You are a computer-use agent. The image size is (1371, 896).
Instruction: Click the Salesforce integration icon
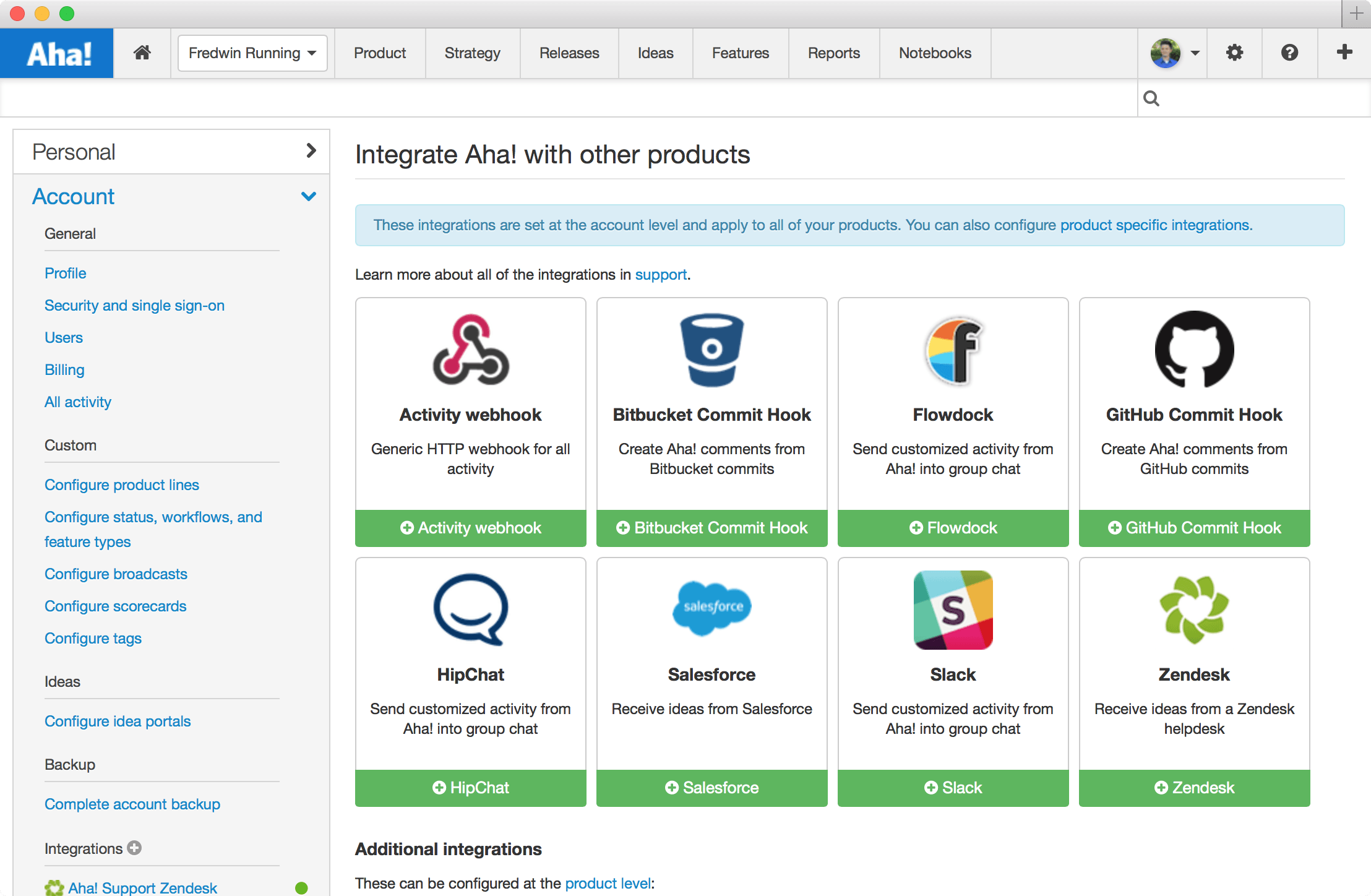point(711,607)
